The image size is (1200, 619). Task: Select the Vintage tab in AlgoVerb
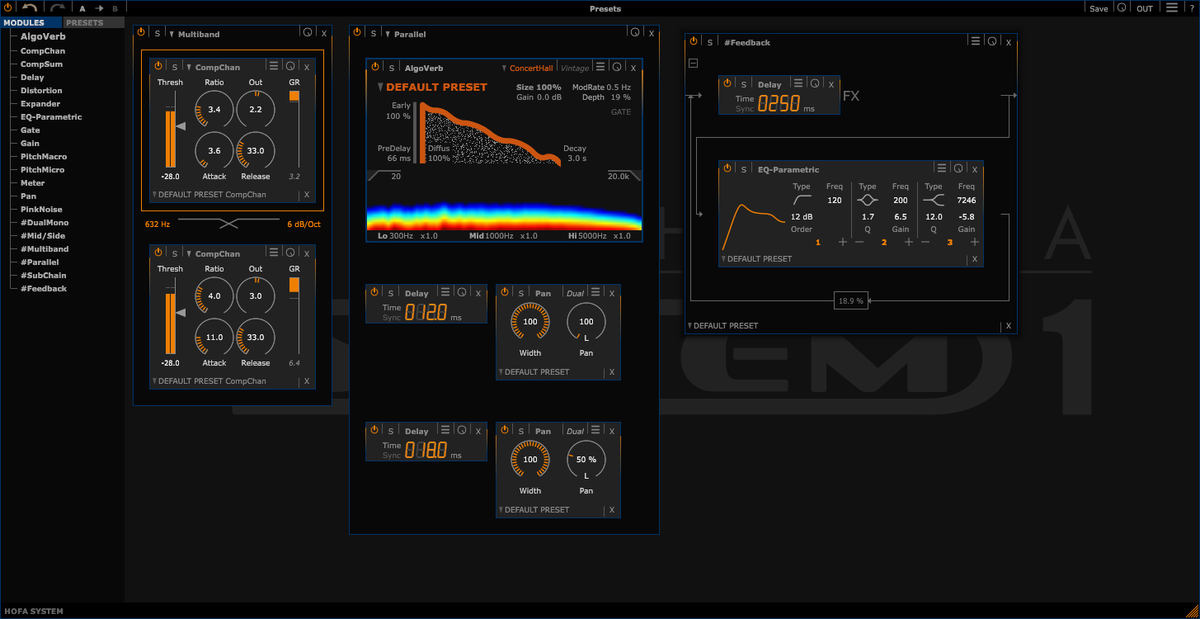click(x=576, y=67)
